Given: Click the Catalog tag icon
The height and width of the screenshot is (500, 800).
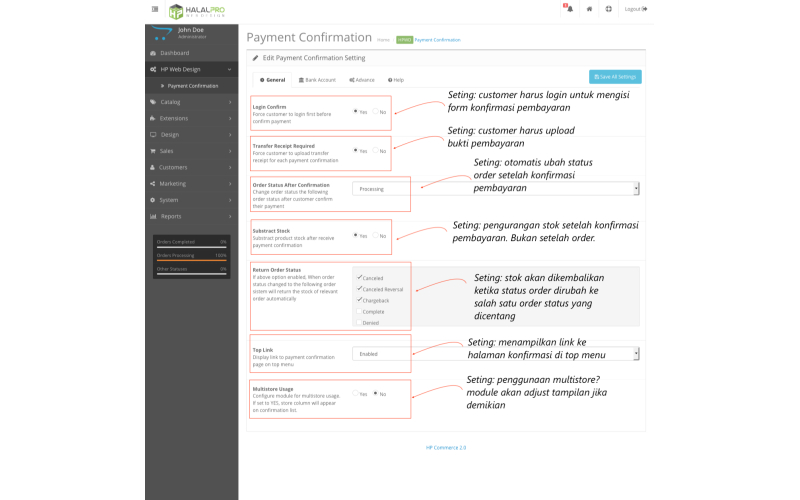Looking at the screenshot, I should click(x=153, y=102).
